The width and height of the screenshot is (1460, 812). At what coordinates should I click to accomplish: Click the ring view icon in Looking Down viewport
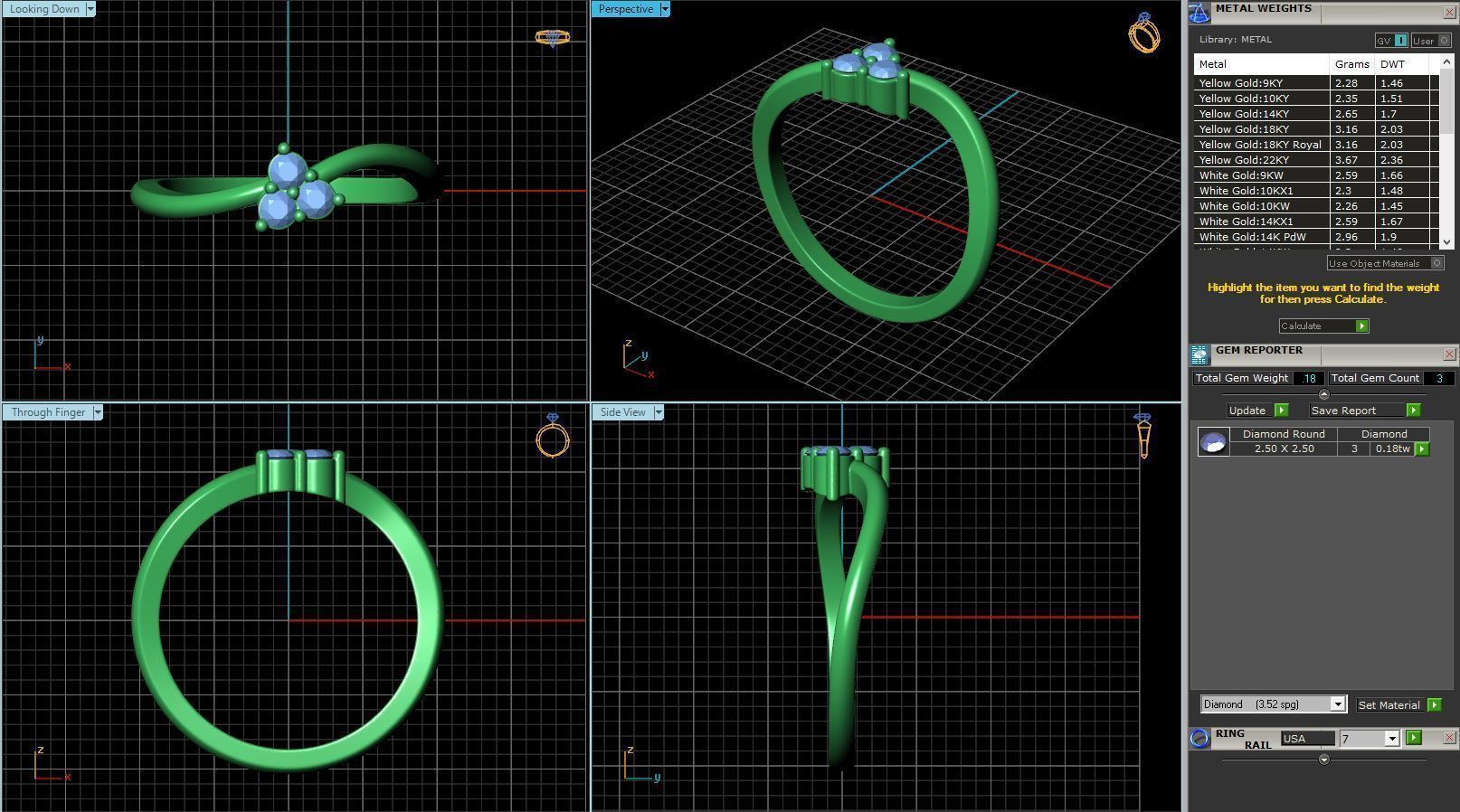pos(552,38)
